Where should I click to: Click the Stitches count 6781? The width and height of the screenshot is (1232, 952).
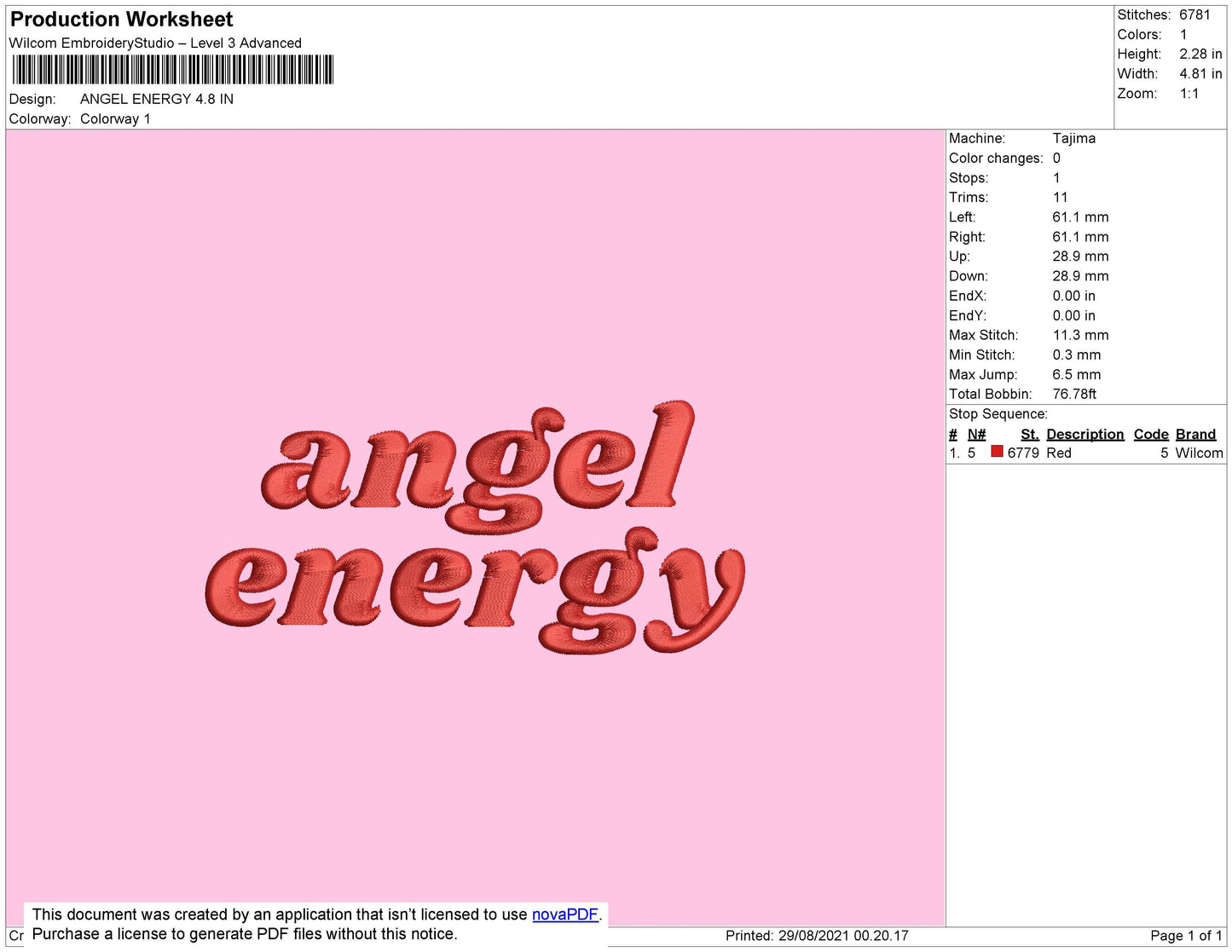pyautogui.click(x=1194, y=14)
